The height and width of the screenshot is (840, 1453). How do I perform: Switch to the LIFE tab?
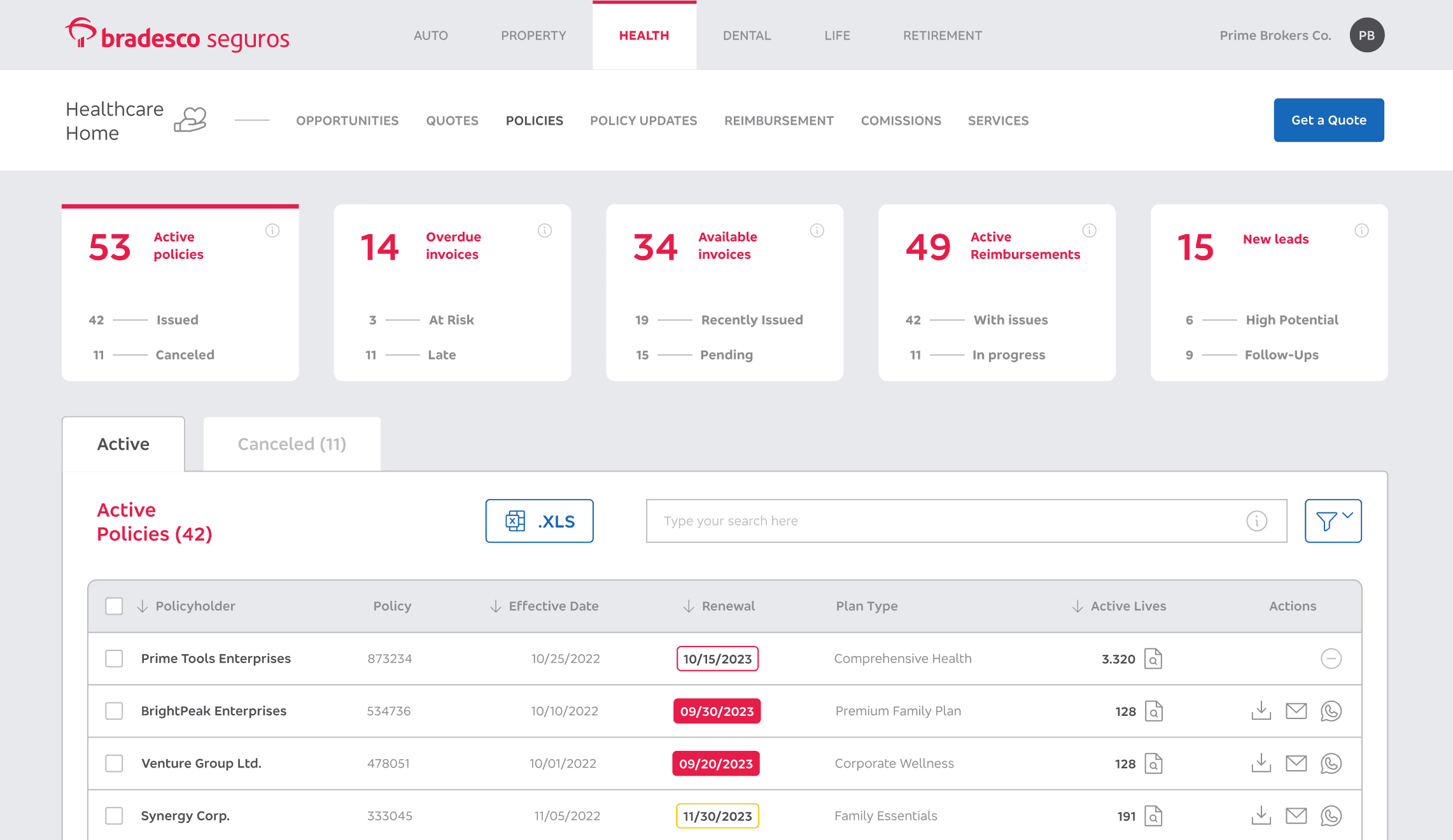click(837, 36)
